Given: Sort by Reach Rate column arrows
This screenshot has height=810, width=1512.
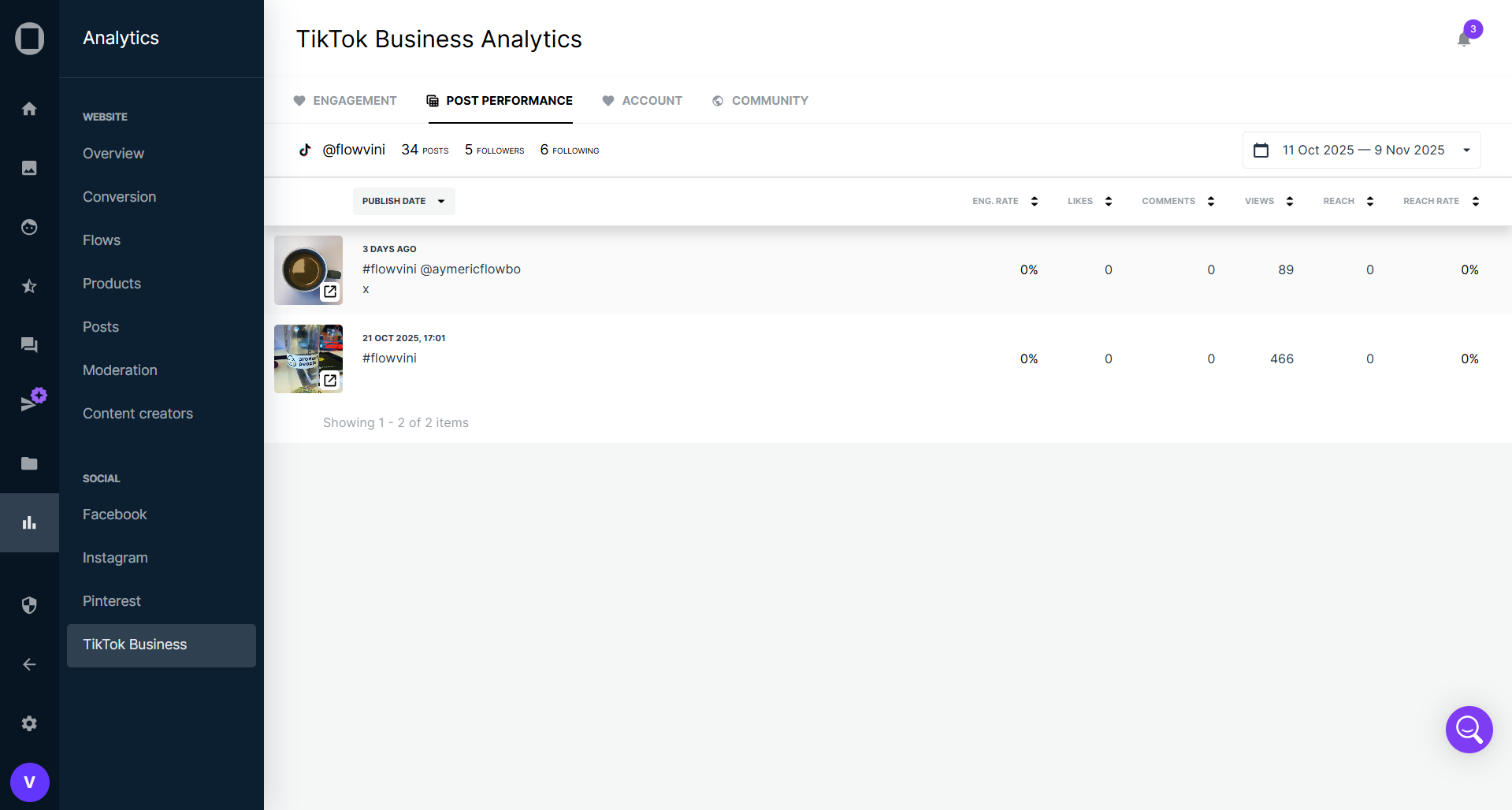Looking at the screenshot, I should (1475, 201).
